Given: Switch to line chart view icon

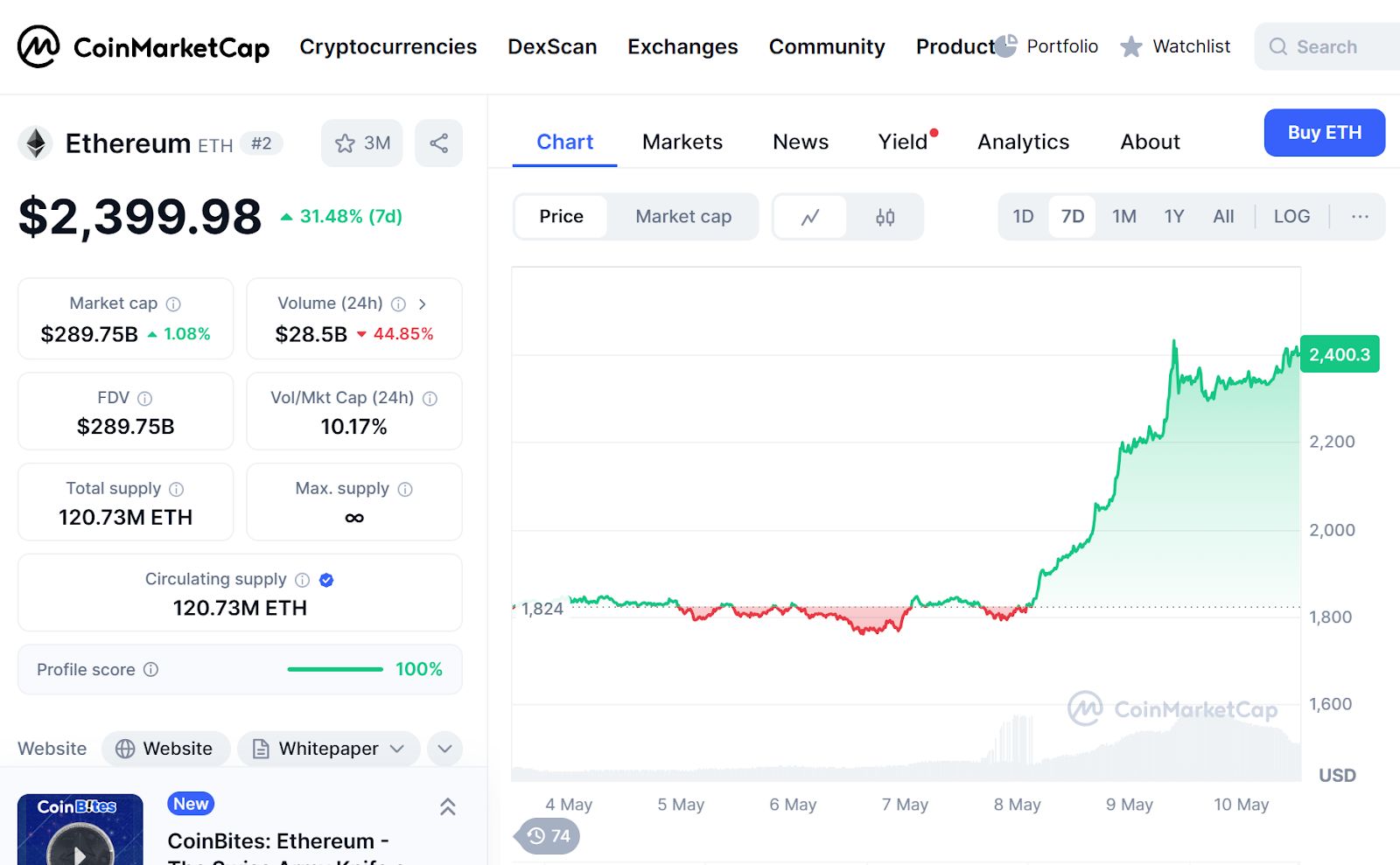Looking at the screenshot, I should pos(810,217).
